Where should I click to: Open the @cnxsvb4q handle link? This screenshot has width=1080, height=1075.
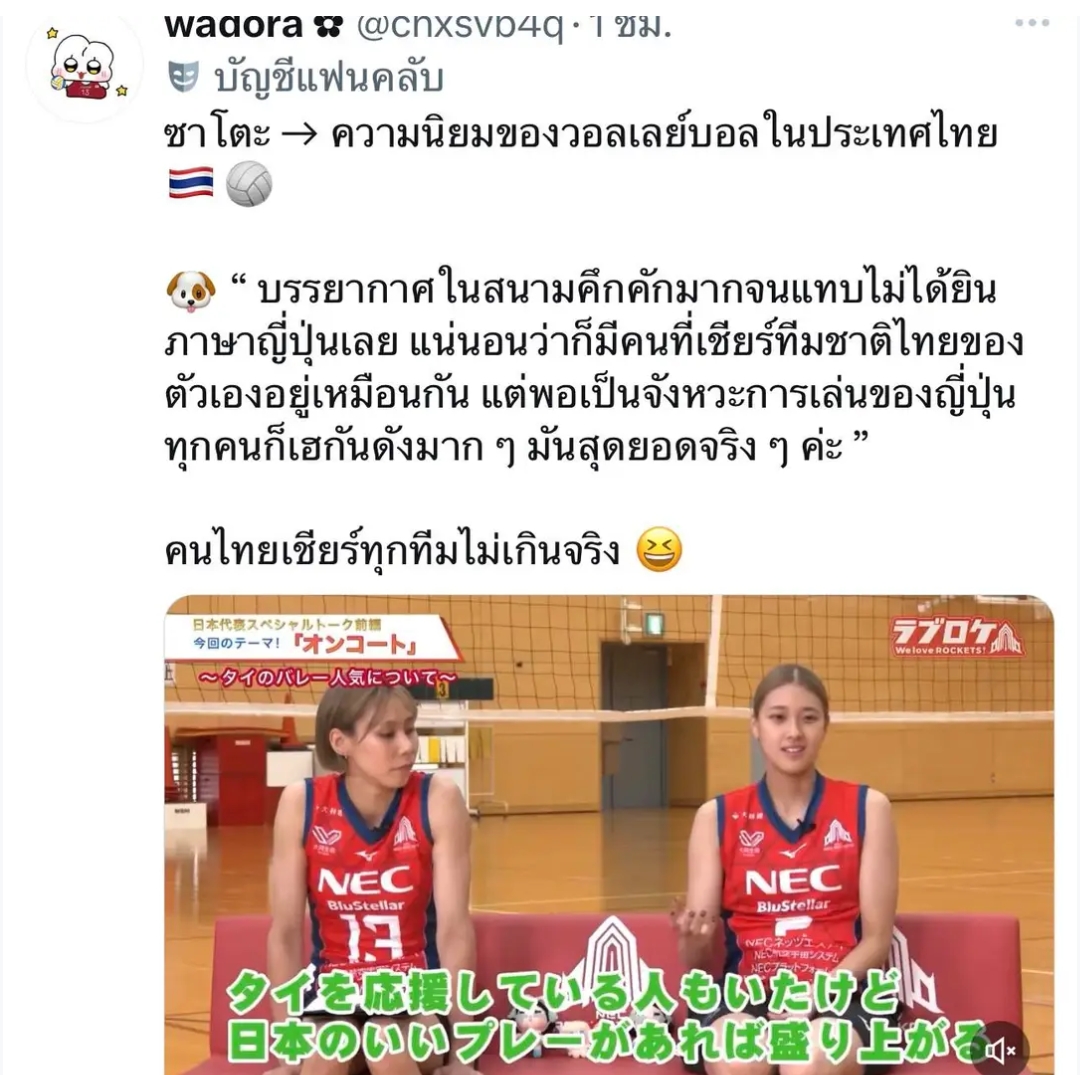point(459,28)
